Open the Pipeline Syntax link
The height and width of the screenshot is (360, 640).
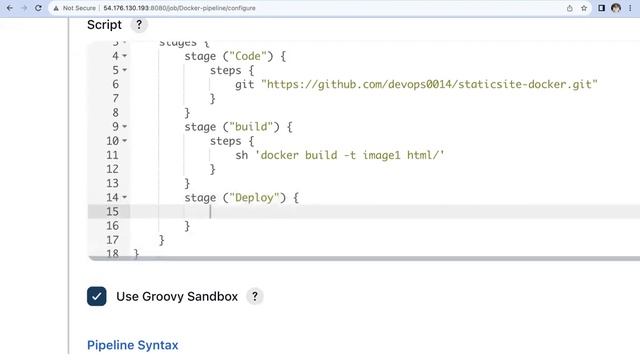tap(133, 345)
